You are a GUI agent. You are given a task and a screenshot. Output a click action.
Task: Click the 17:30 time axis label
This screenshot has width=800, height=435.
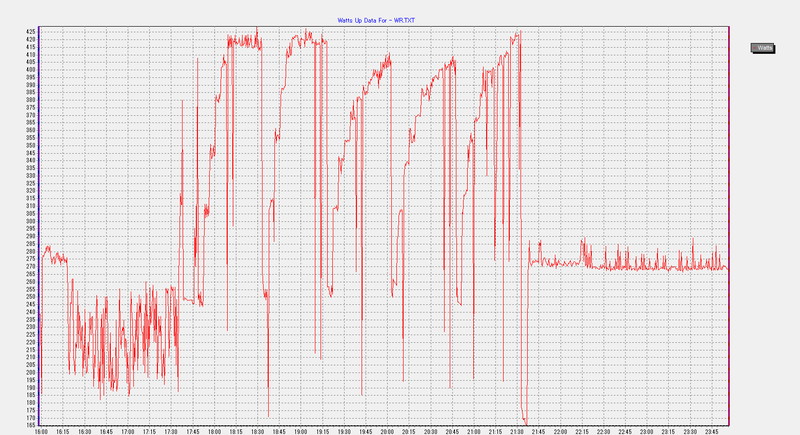tap(171, 431)
